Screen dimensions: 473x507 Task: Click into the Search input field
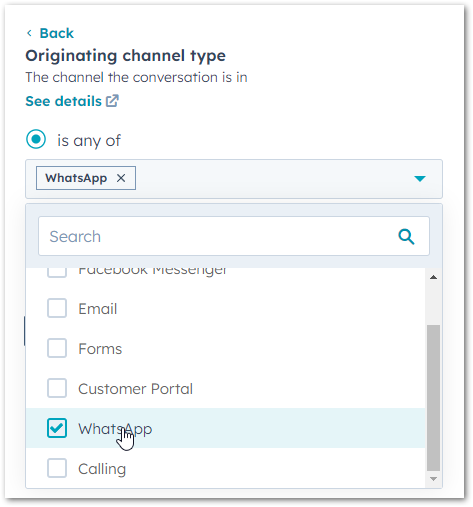click(x=234, y=236)
